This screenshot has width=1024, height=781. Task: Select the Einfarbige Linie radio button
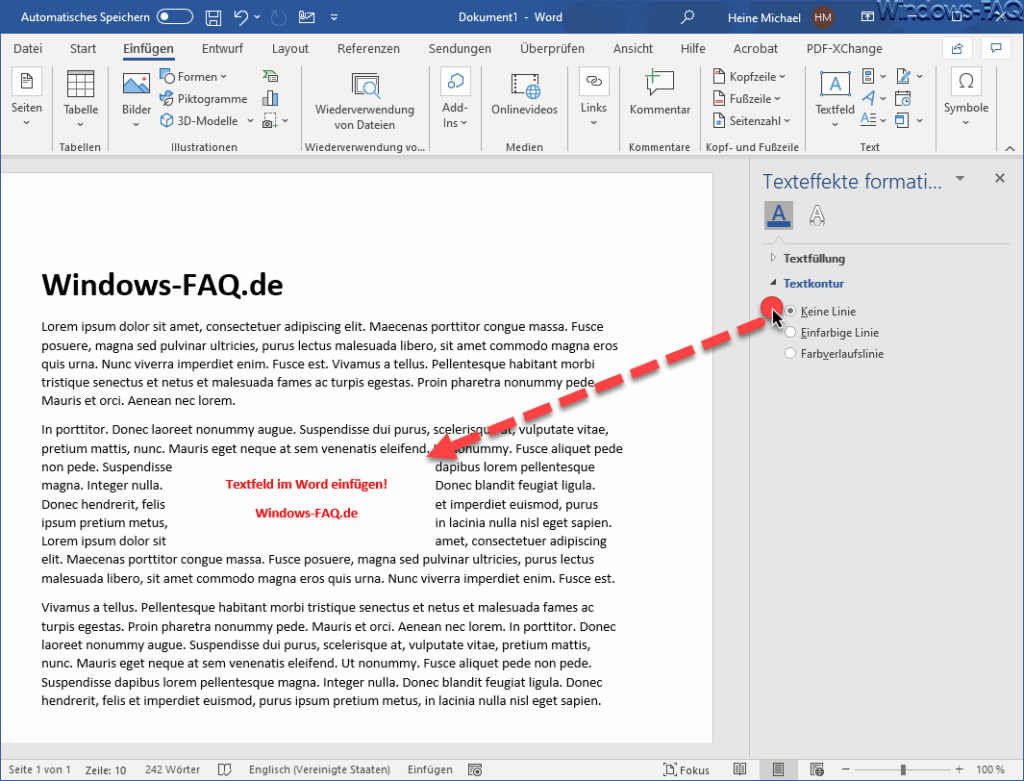point(790,332)
